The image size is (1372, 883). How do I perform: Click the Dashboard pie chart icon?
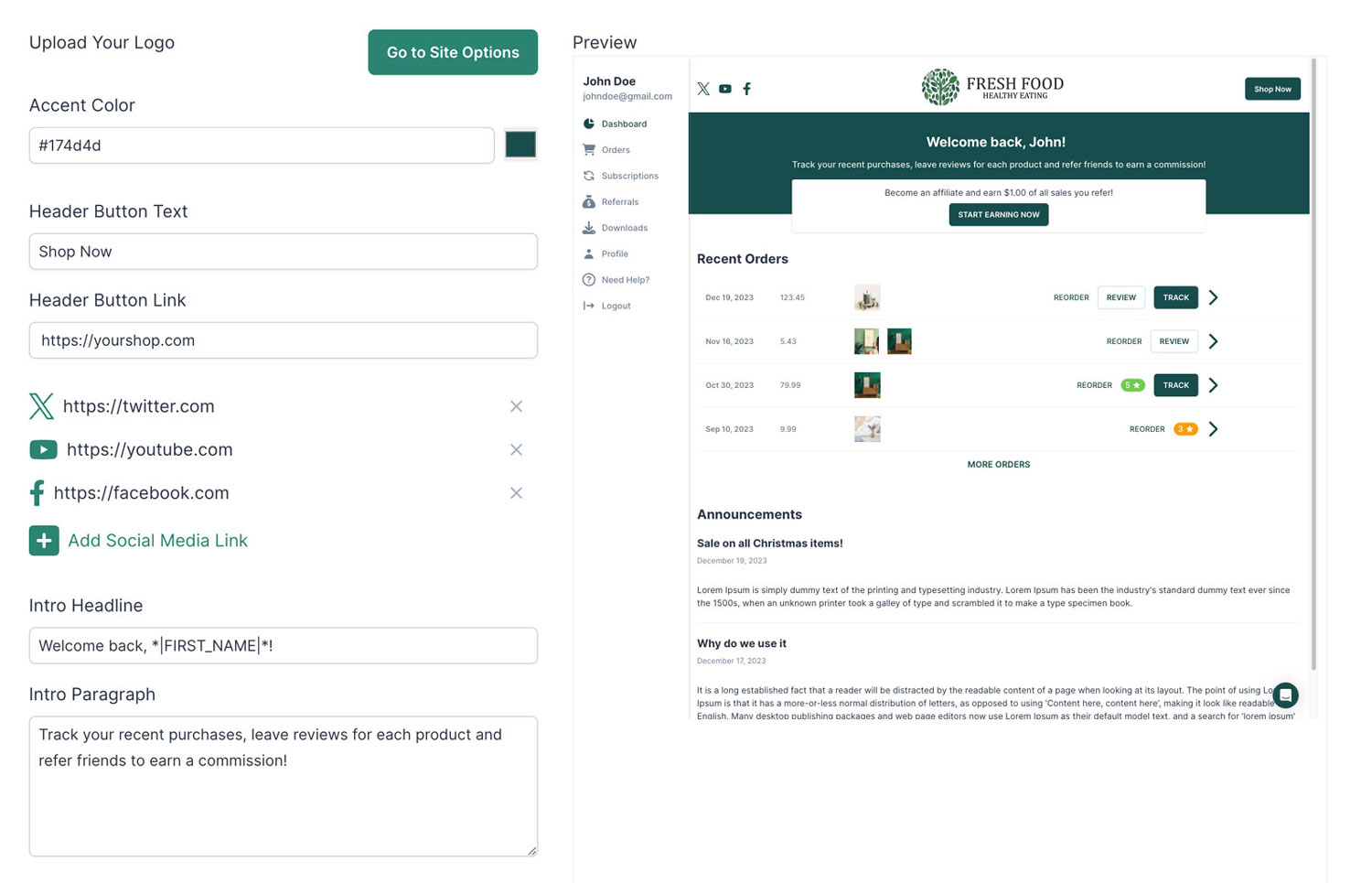(589, 124)
